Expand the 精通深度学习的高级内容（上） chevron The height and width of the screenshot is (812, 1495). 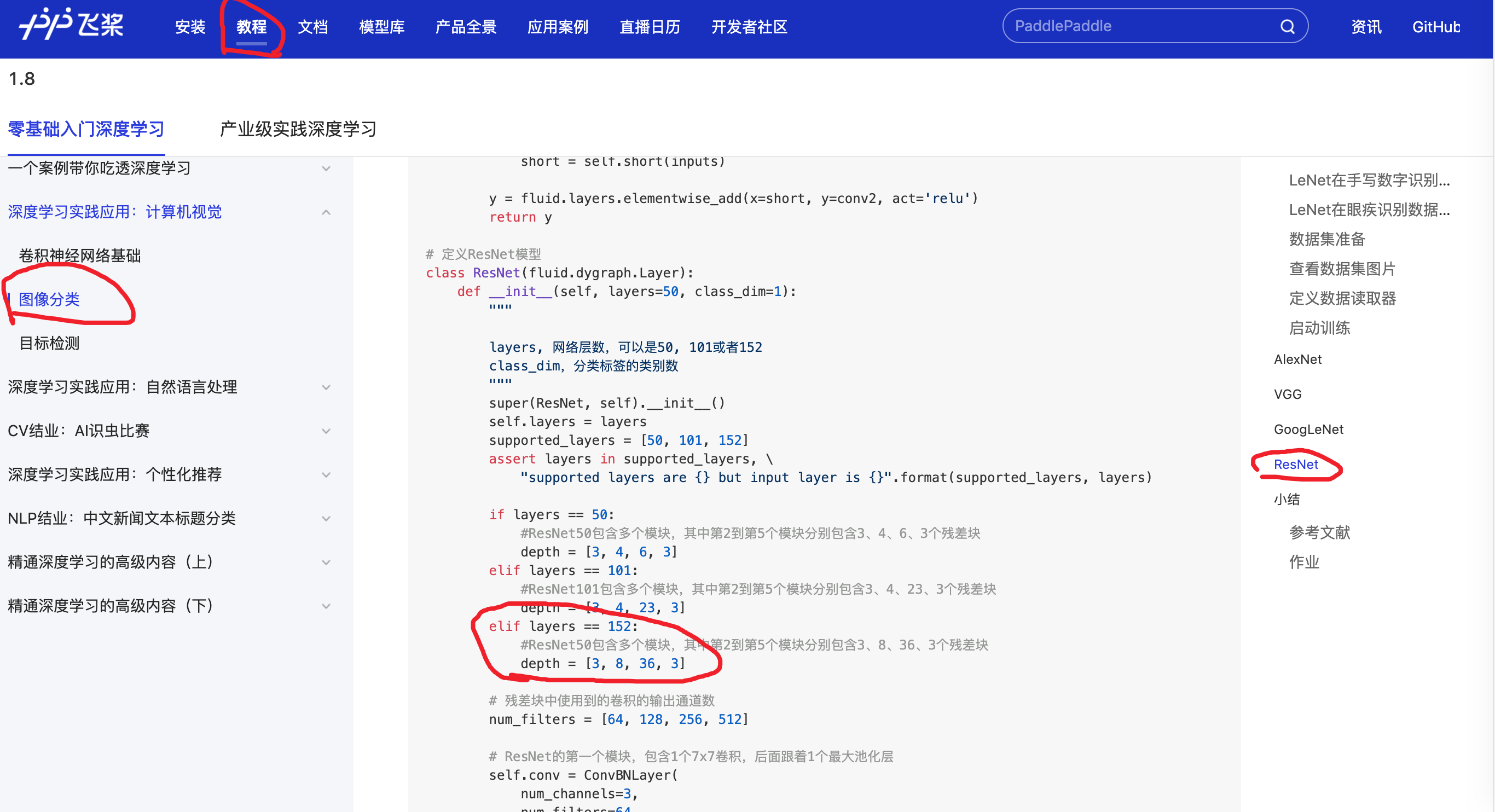coord(326,562)
